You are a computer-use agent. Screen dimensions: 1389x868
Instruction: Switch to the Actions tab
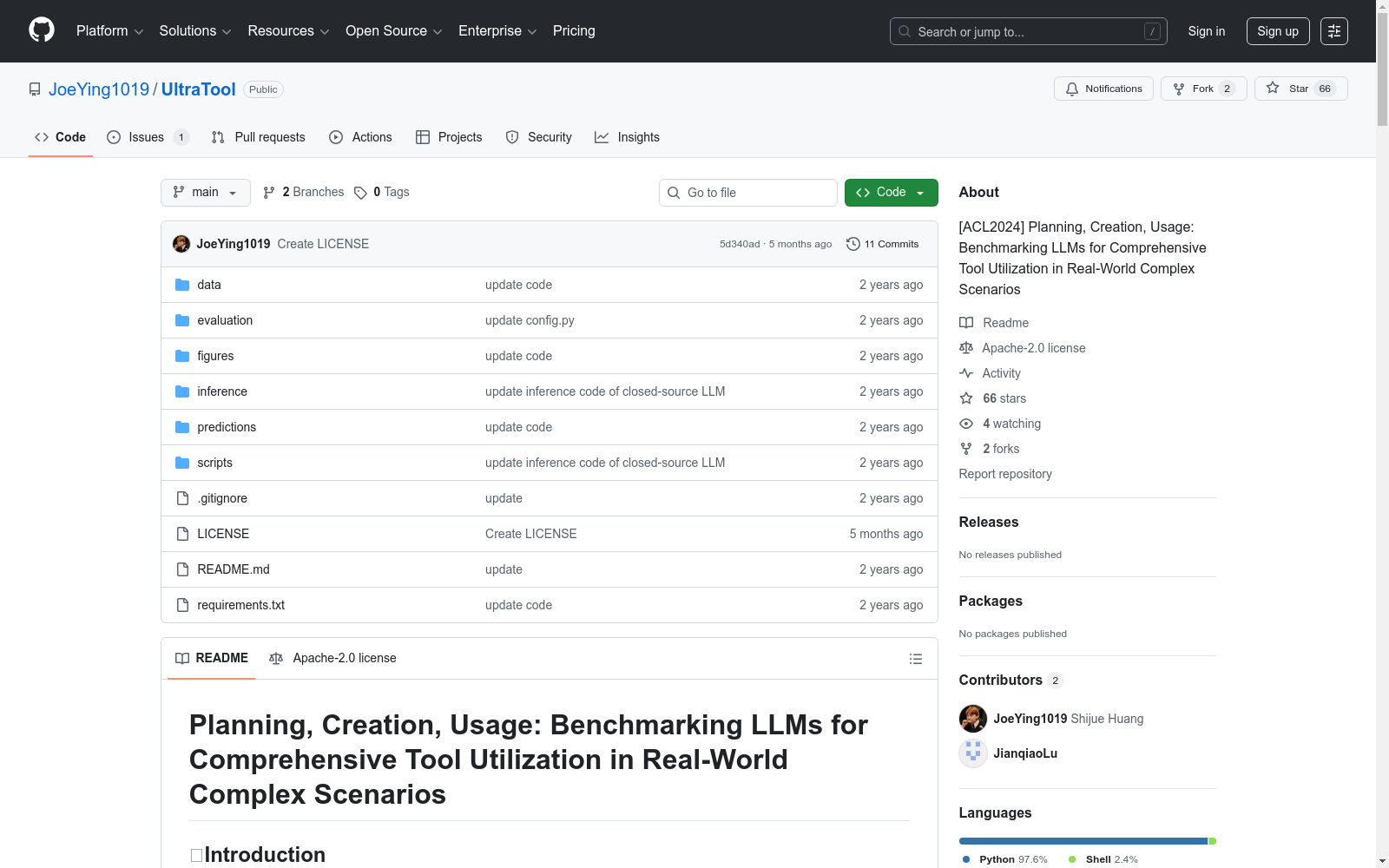pos(361,137)
